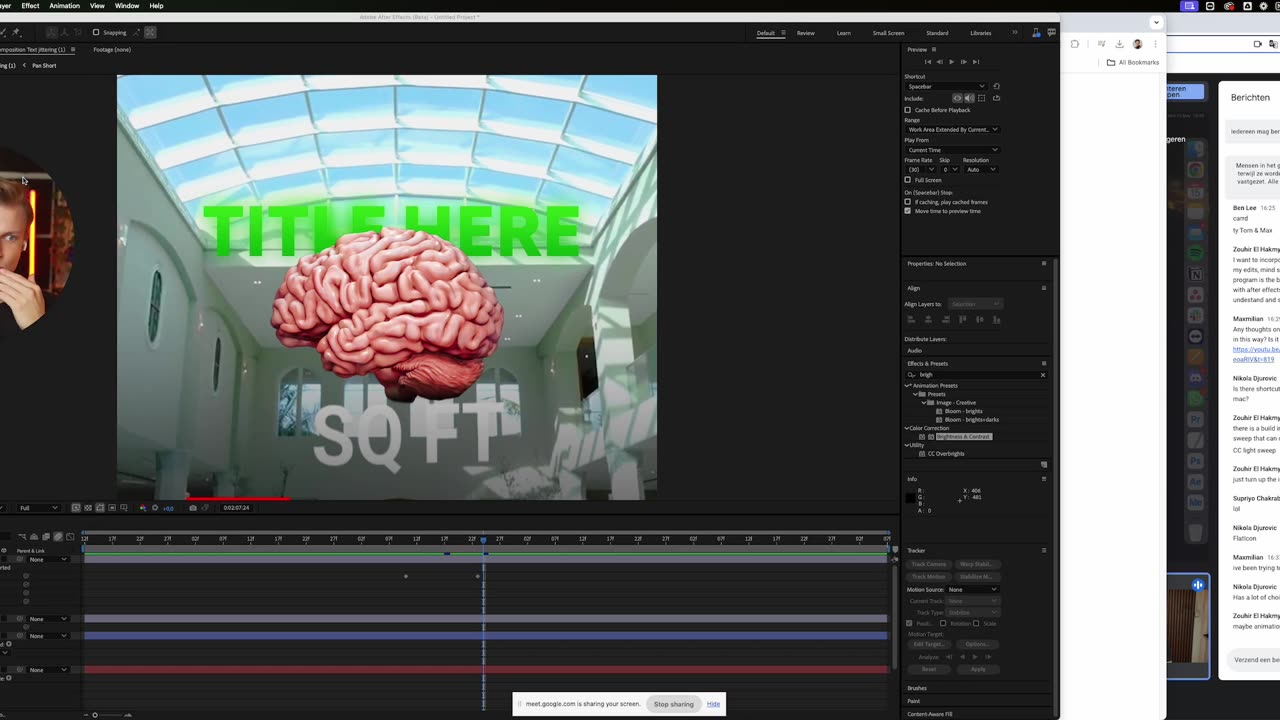Open the Skip frames dropdown
The height and width of the screenshot is (720, 1280).
click(949, 169)
